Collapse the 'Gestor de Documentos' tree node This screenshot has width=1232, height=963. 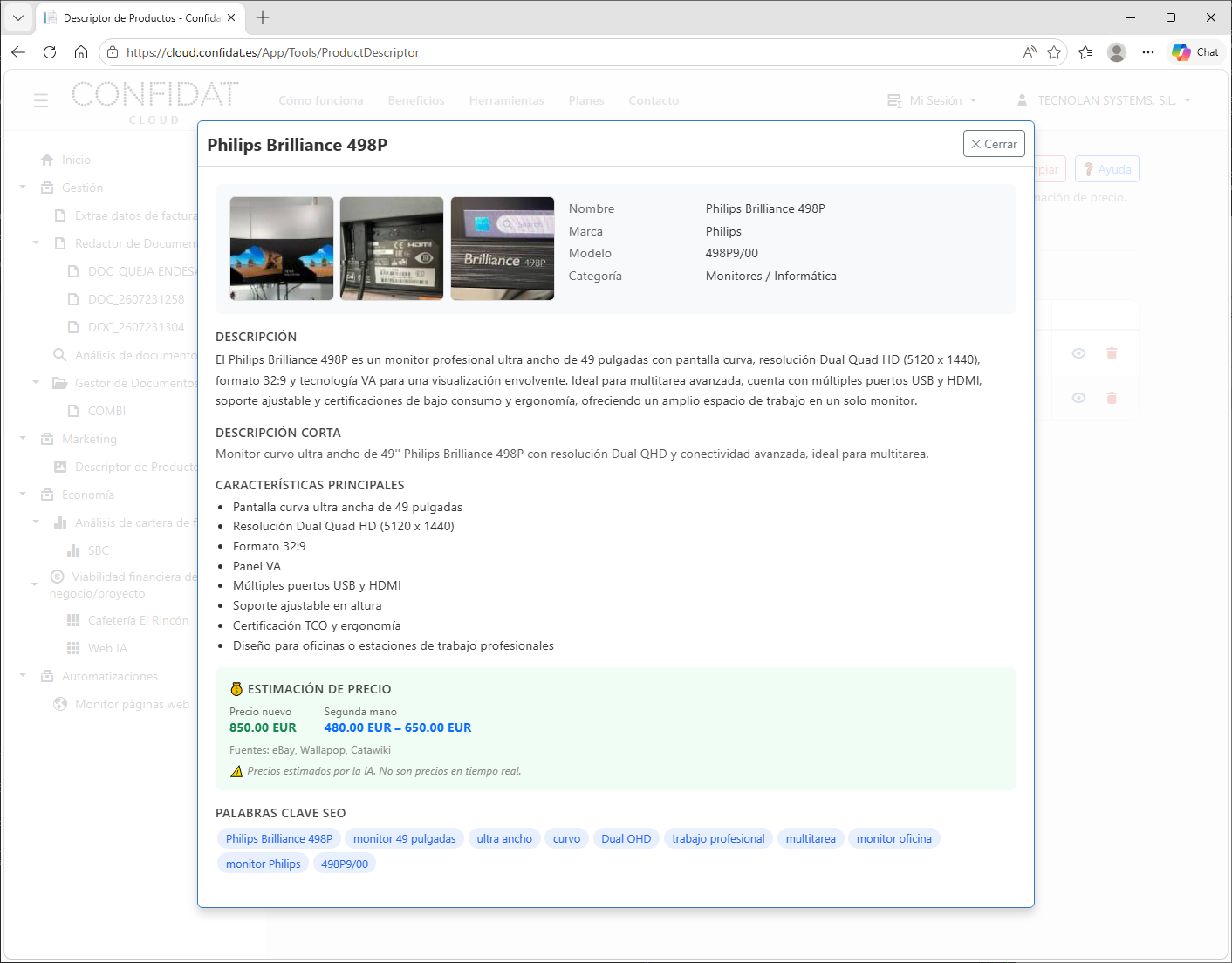[37, 383]
